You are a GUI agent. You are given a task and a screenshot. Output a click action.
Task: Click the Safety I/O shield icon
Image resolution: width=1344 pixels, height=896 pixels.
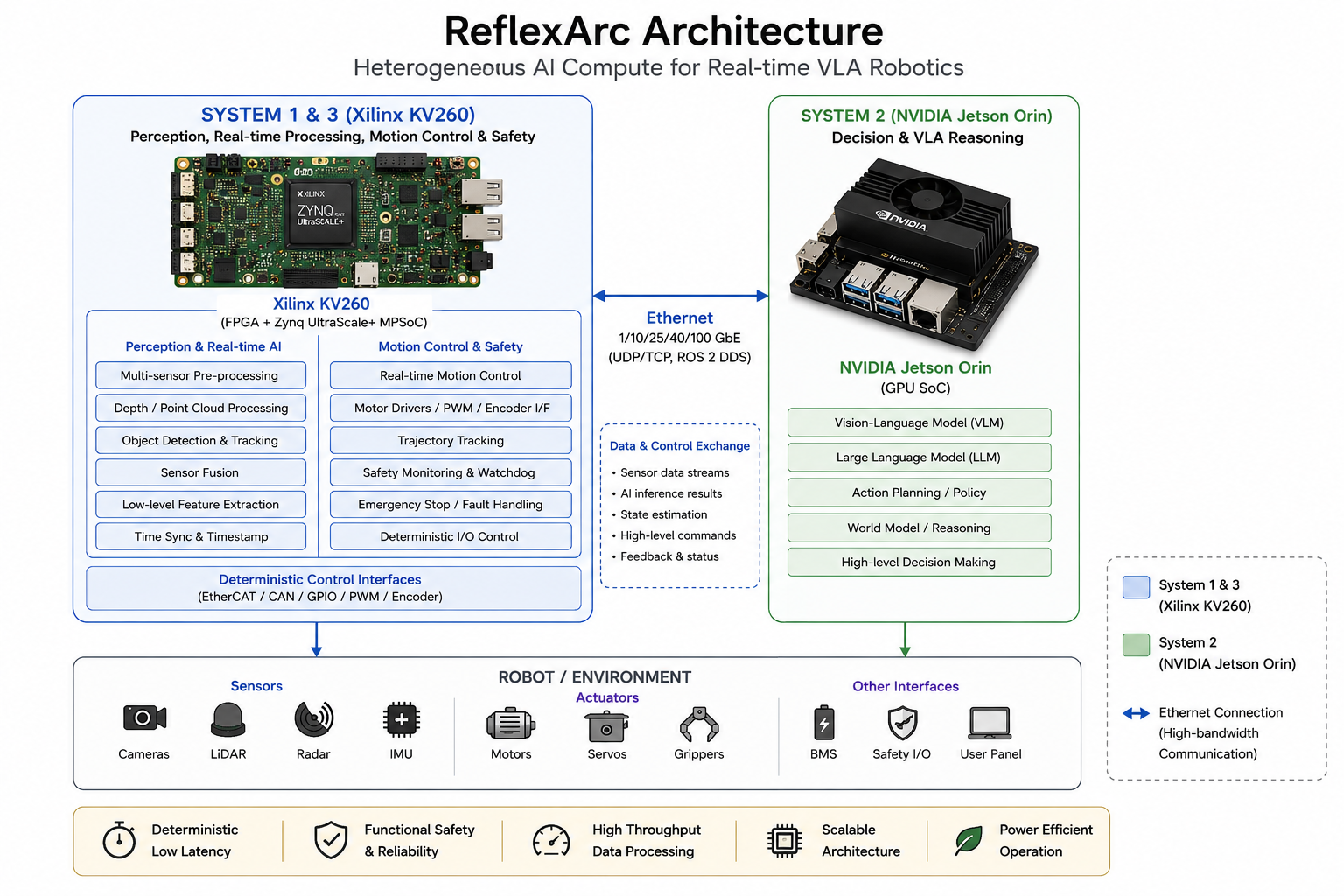click(x=902, y=724)
